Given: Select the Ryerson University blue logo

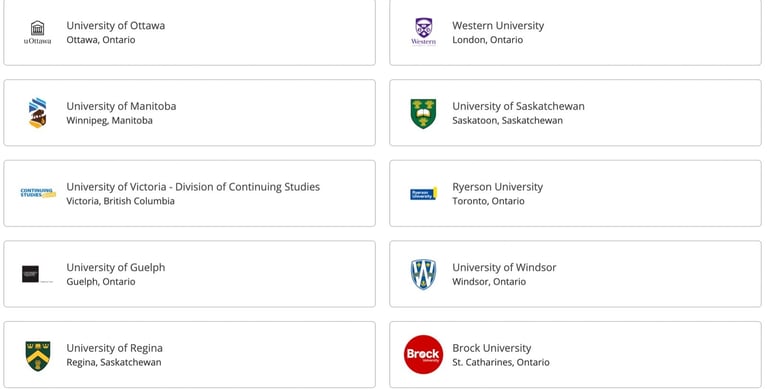Looking at the screenshot, I should tap(423, 194).
